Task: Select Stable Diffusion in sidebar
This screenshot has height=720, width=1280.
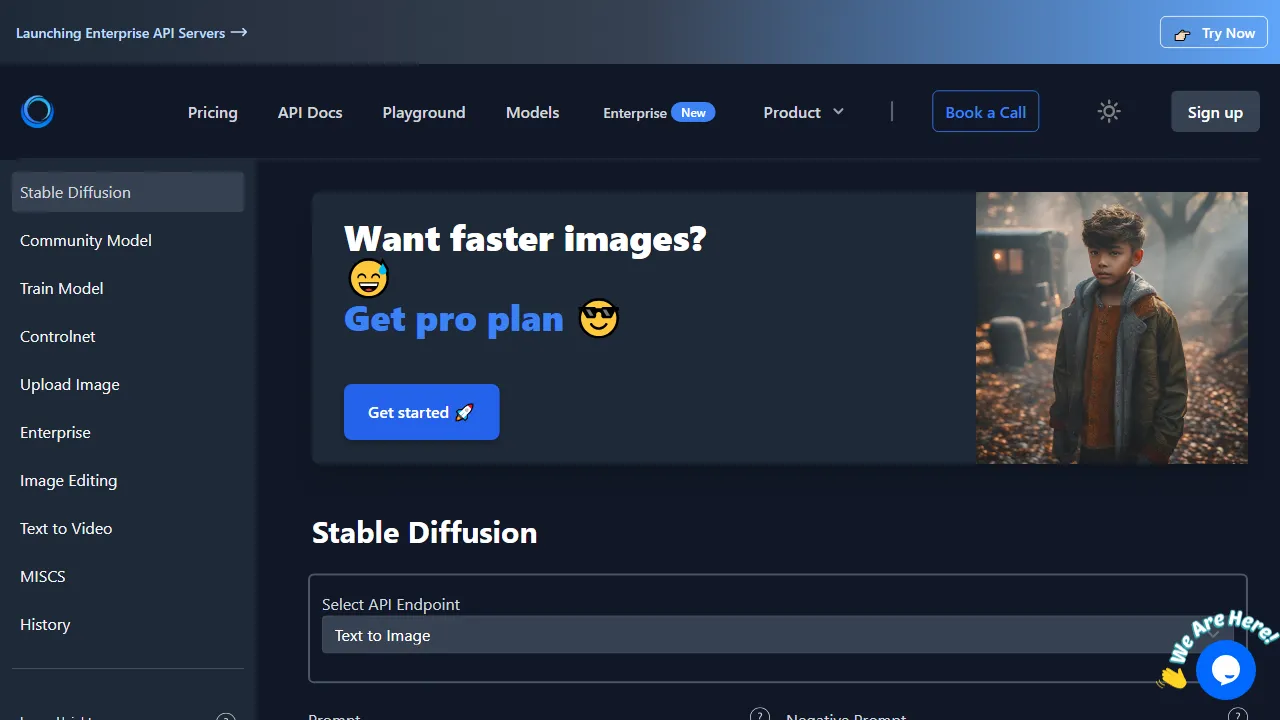Action: 128,192
